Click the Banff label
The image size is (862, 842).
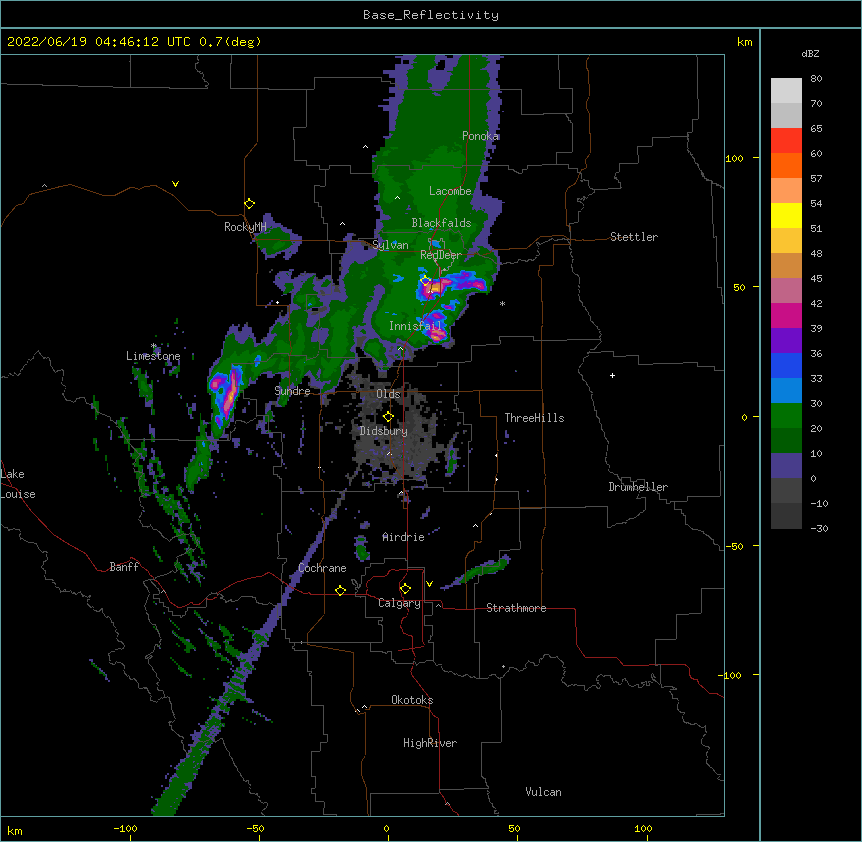click(x=124, y=567)
